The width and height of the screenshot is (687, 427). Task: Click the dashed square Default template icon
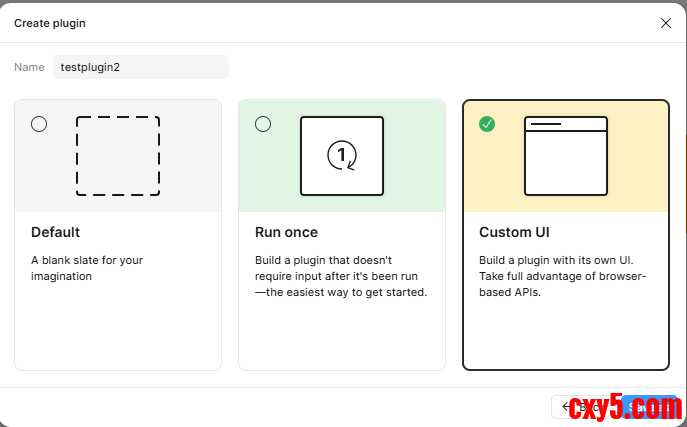click(118, 156)
